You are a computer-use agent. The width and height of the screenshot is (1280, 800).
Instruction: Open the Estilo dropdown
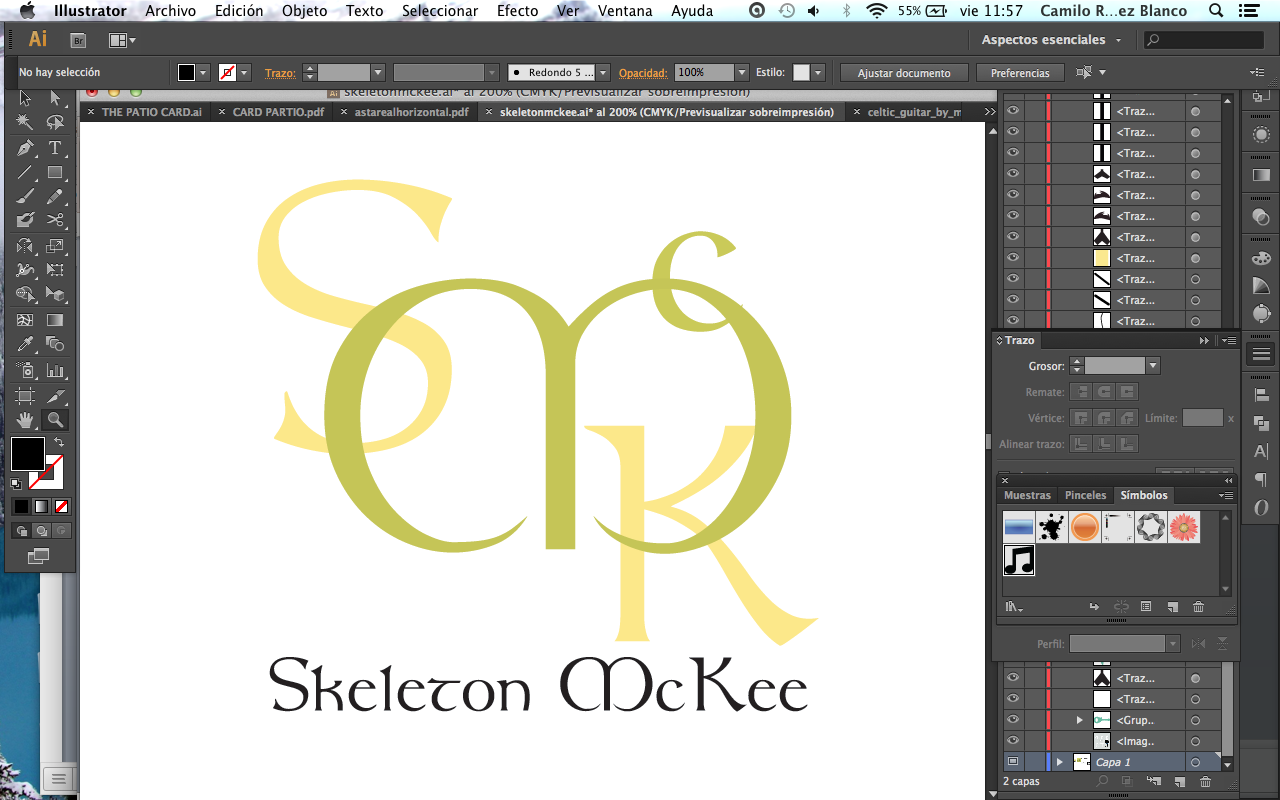(x=817, y=72)
